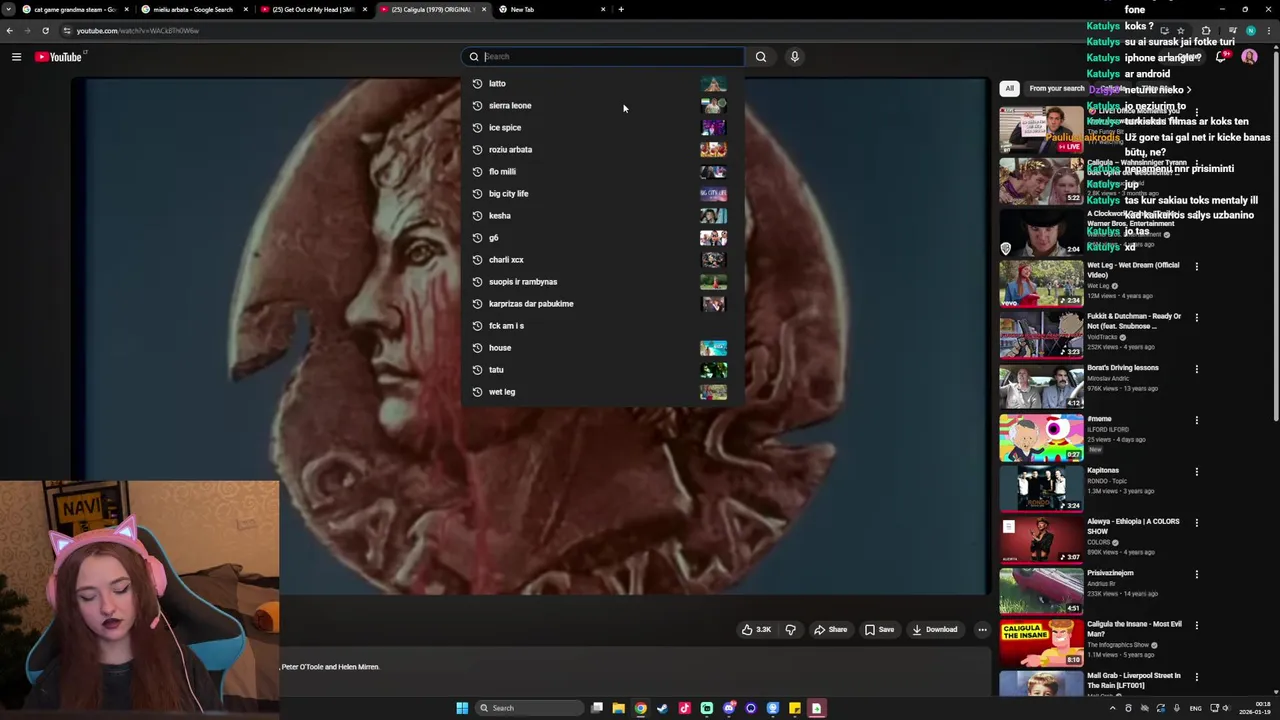Choose 'ice spice' search suggestion
The width and height of the screenshot is (1280, 720).
[600, 128]
